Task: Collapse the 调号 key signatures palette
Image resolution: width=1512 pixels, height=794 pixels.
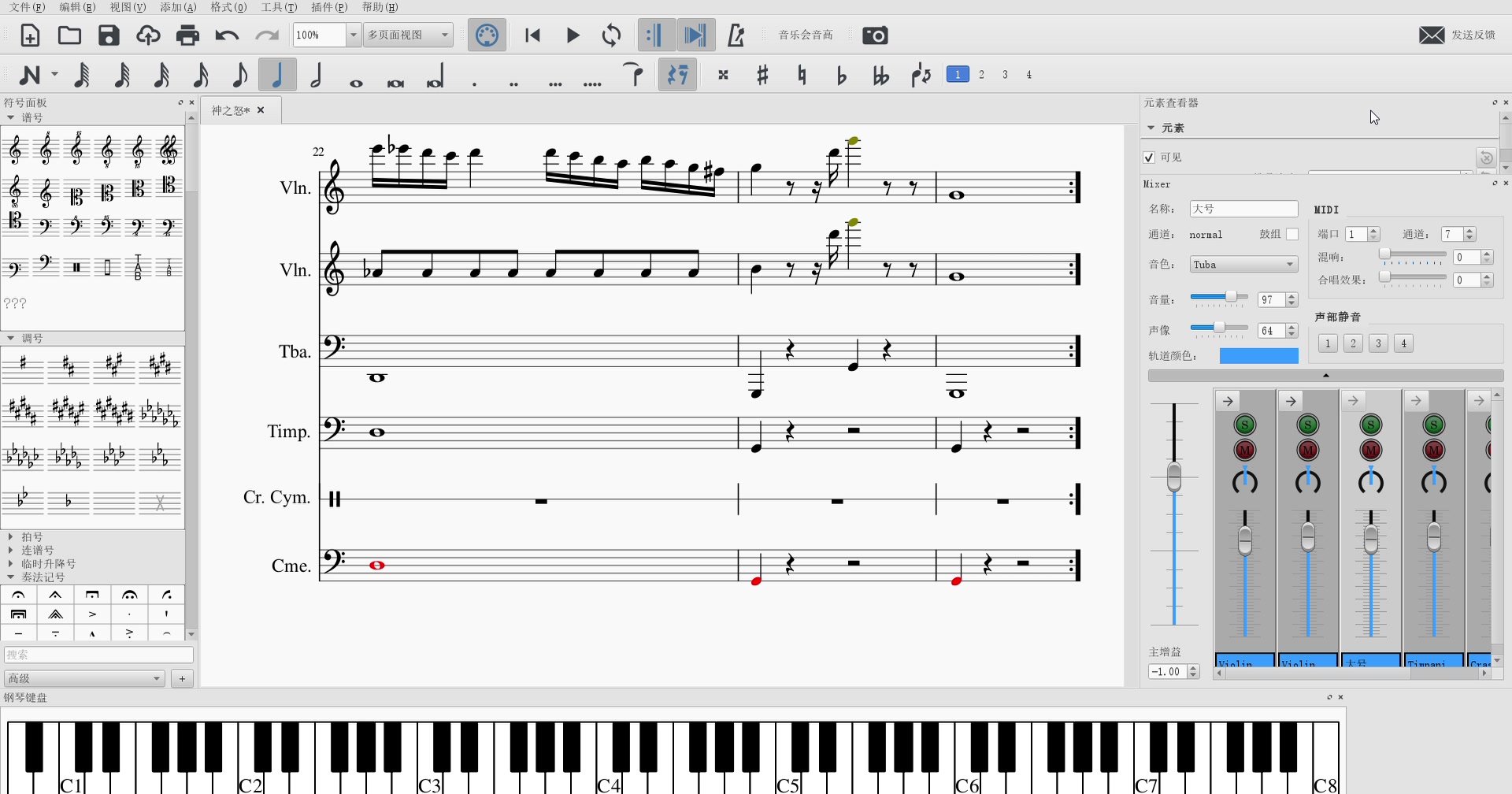Action: pyautogui.click(x=10, y=338)
